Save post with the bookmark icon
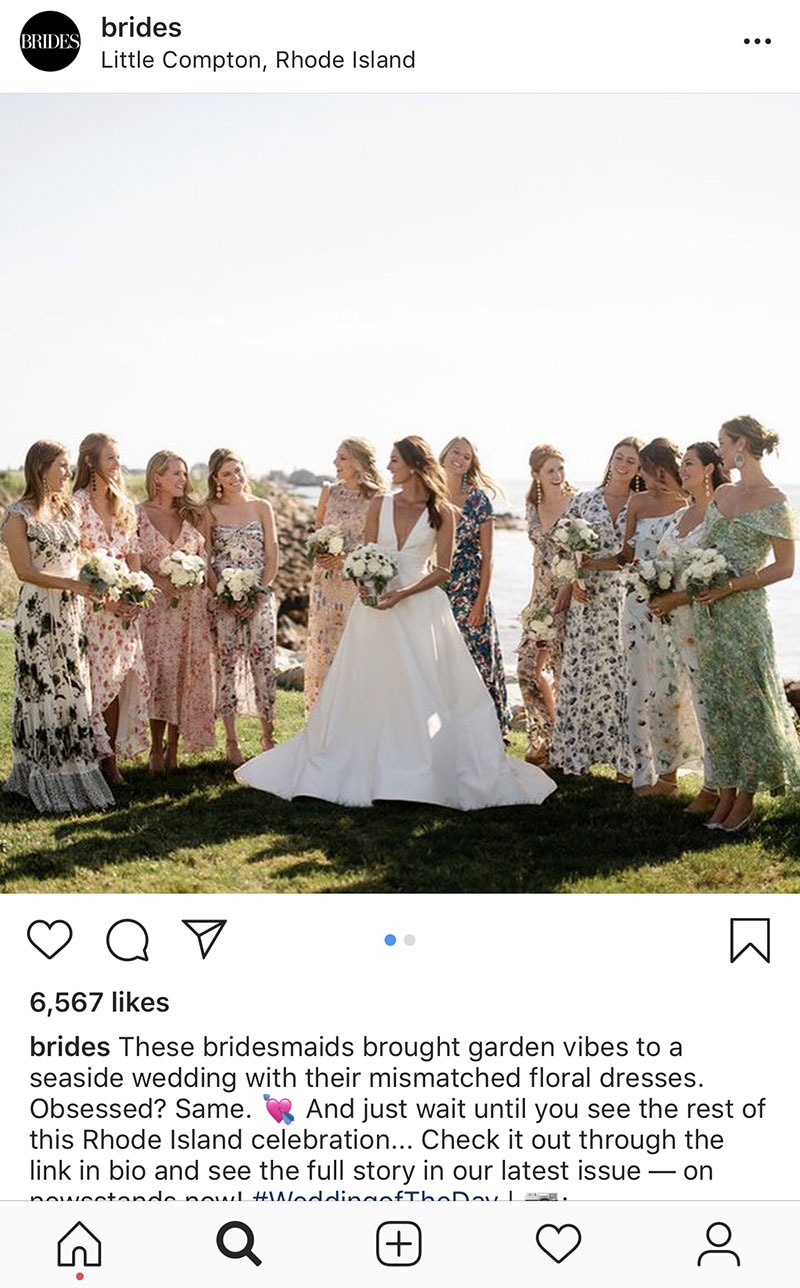 (x=750, y=940)
